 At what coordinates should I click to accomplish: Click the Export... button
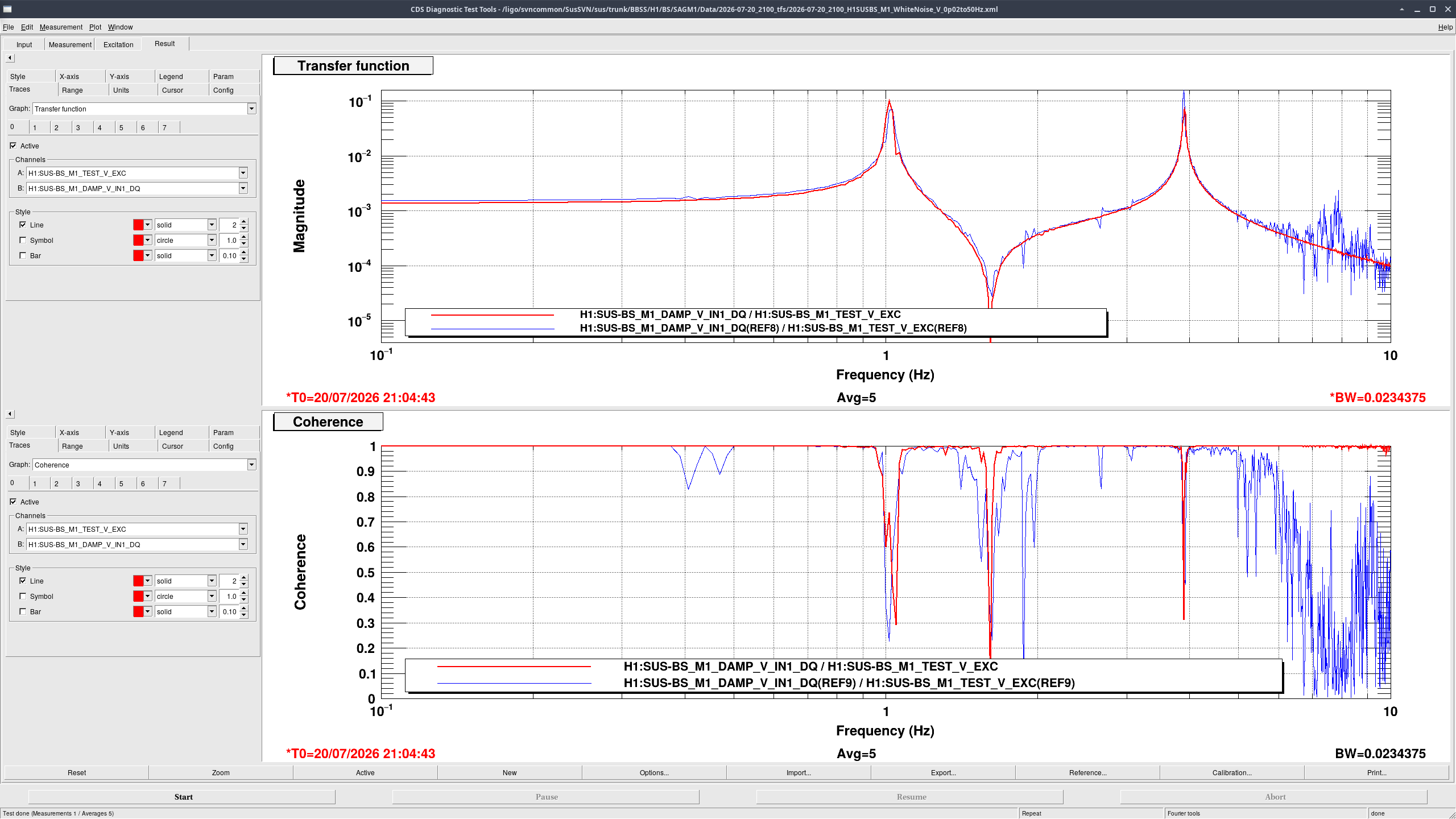(x=943, y=772)
